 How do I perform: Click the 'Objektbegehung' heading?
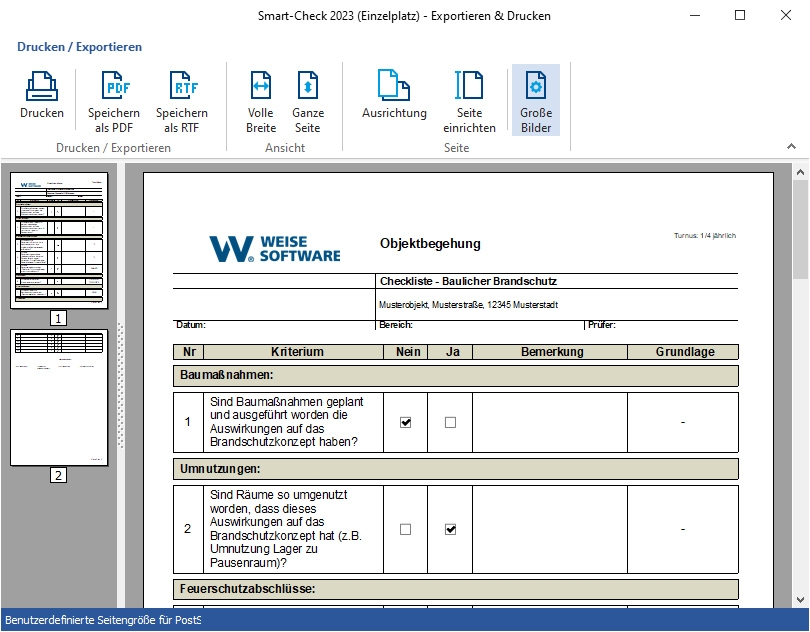(430, 243)
